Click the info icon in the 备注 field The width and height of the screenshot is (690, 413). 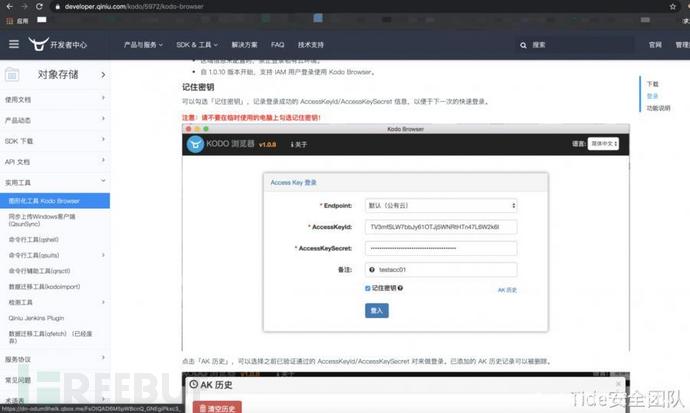(x=372, y=270)
